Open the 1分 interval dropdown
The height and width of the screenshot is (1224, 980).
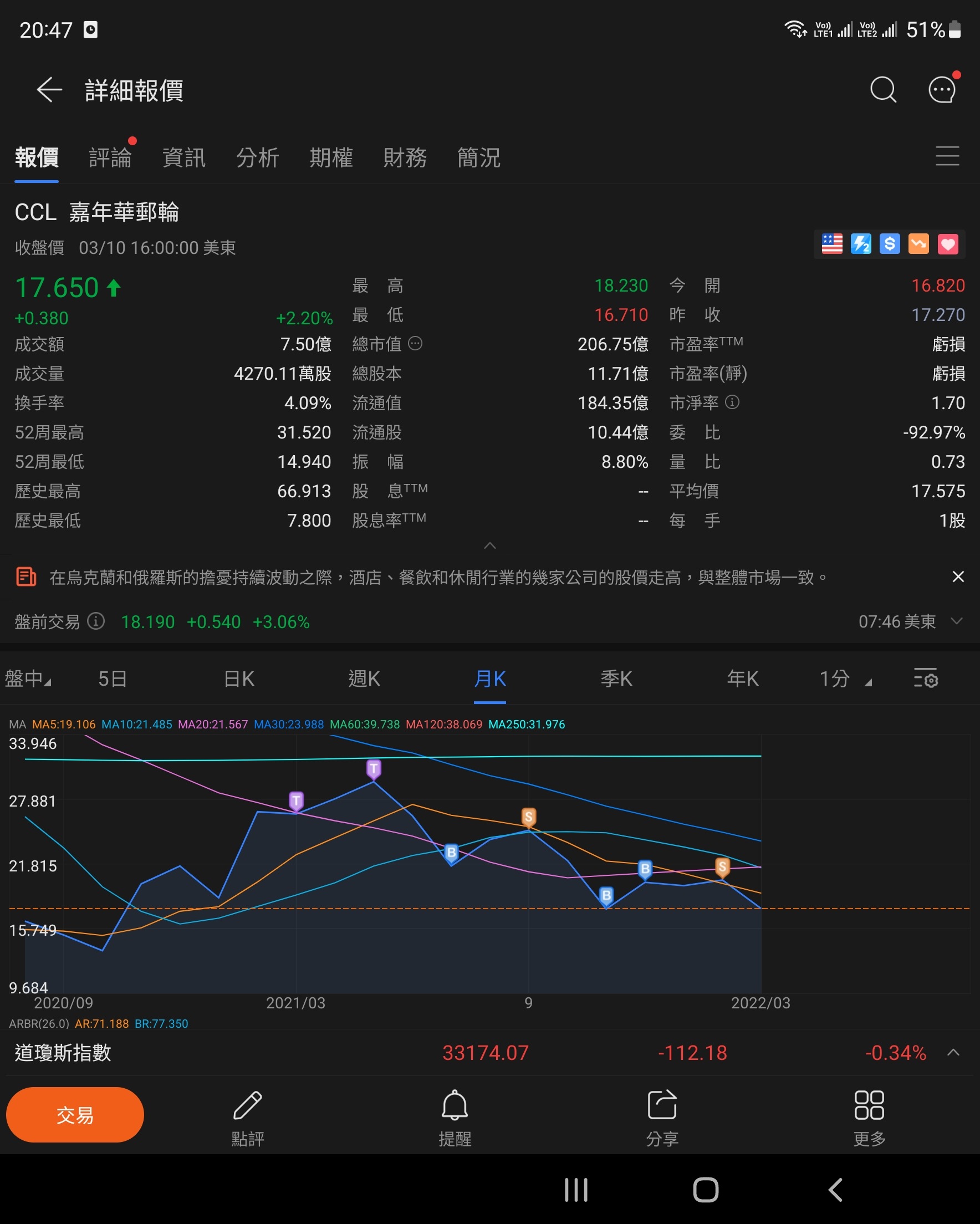click(x=845, y=679)
